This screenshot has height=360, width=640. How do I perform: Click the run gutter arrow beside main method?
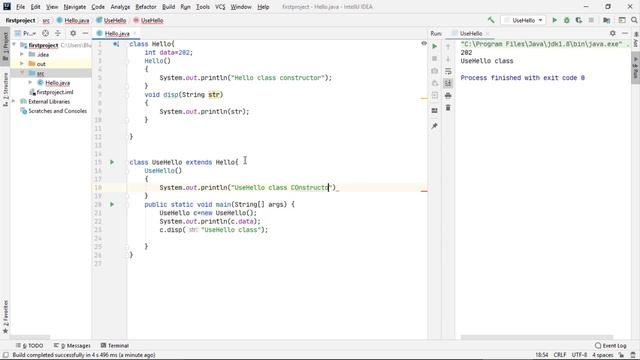112,204
